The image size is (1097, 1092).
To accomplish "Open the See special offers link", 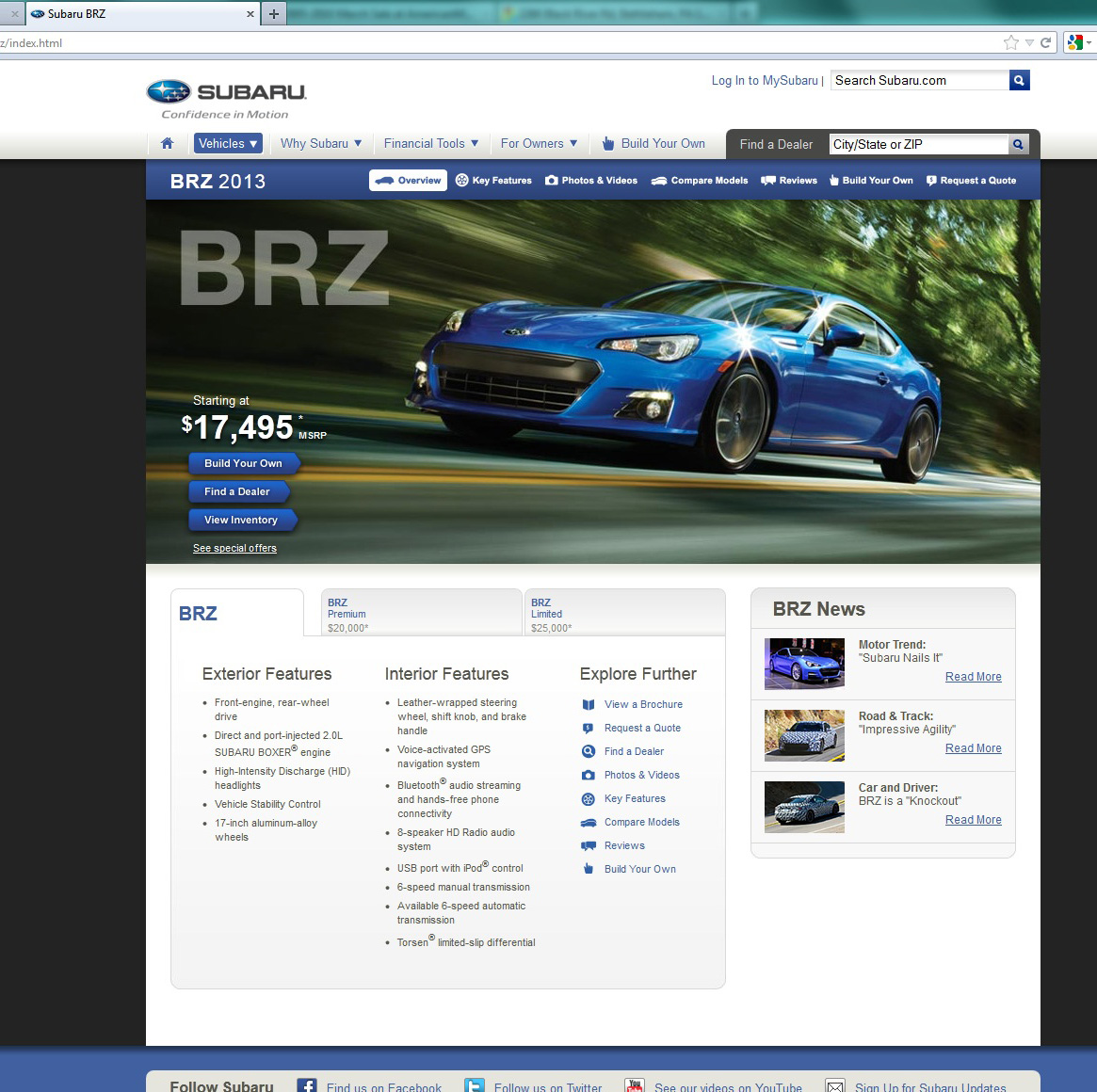I will [235, 549].
